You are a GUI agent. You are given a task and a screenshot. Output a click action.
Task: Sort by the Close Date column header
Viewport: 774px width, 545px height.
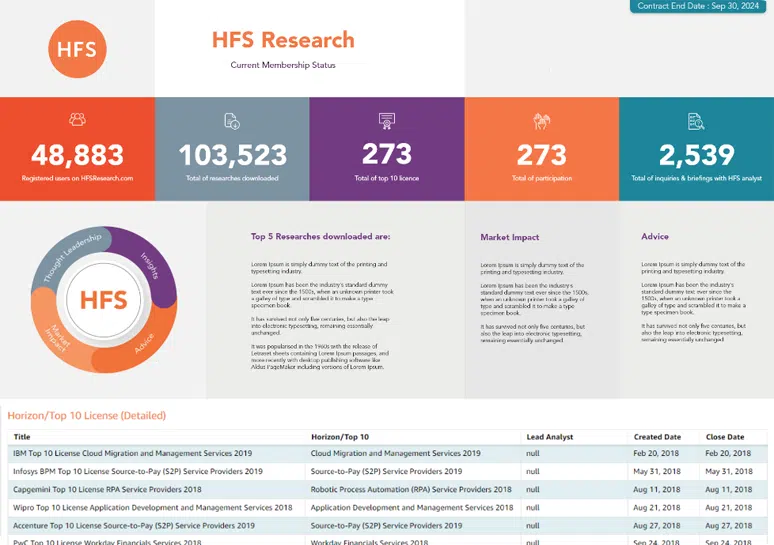pos(725,437)
